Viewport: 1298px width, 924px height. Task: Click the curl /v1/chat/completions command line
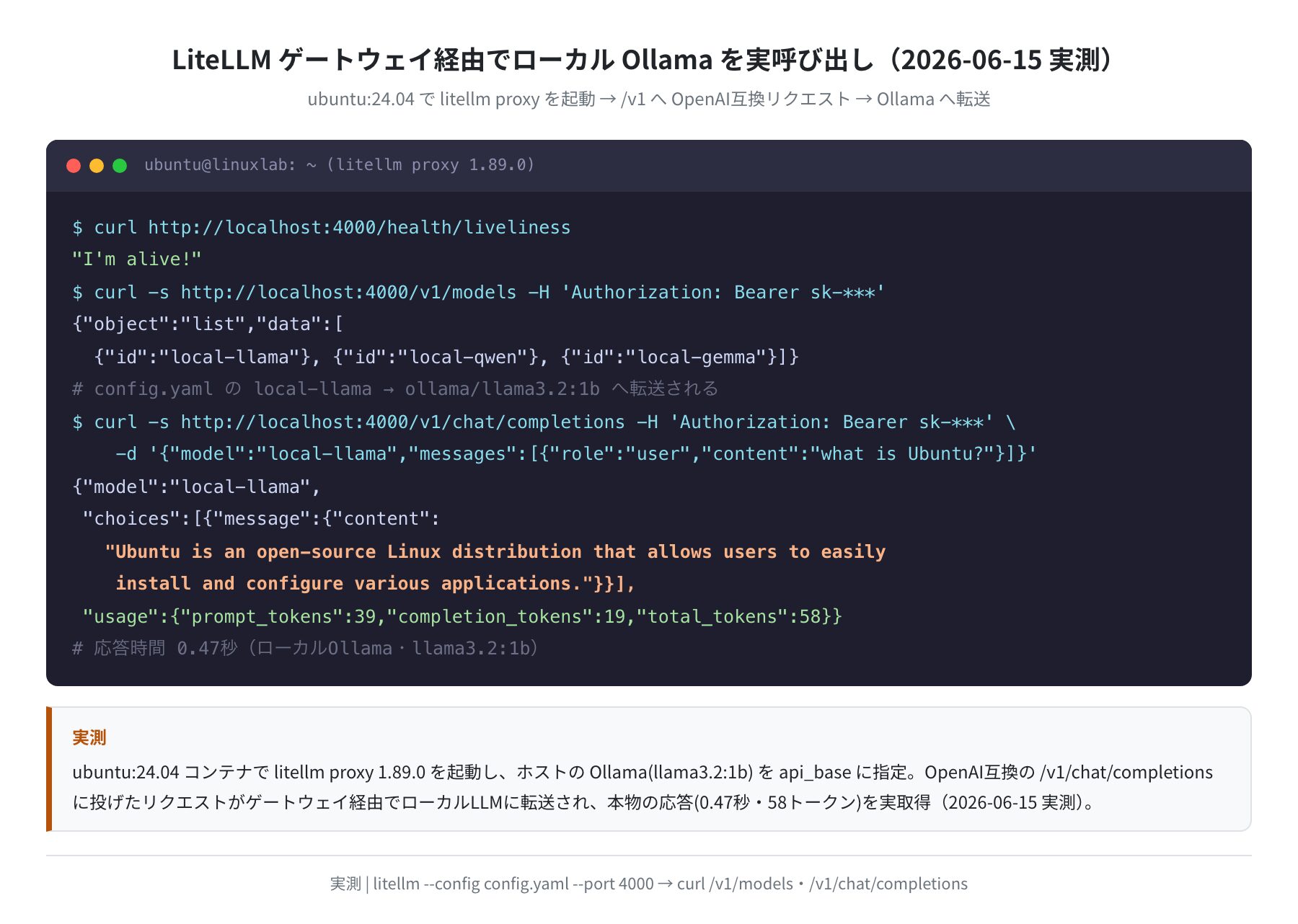pyautogui.click(x=544, y=422)
